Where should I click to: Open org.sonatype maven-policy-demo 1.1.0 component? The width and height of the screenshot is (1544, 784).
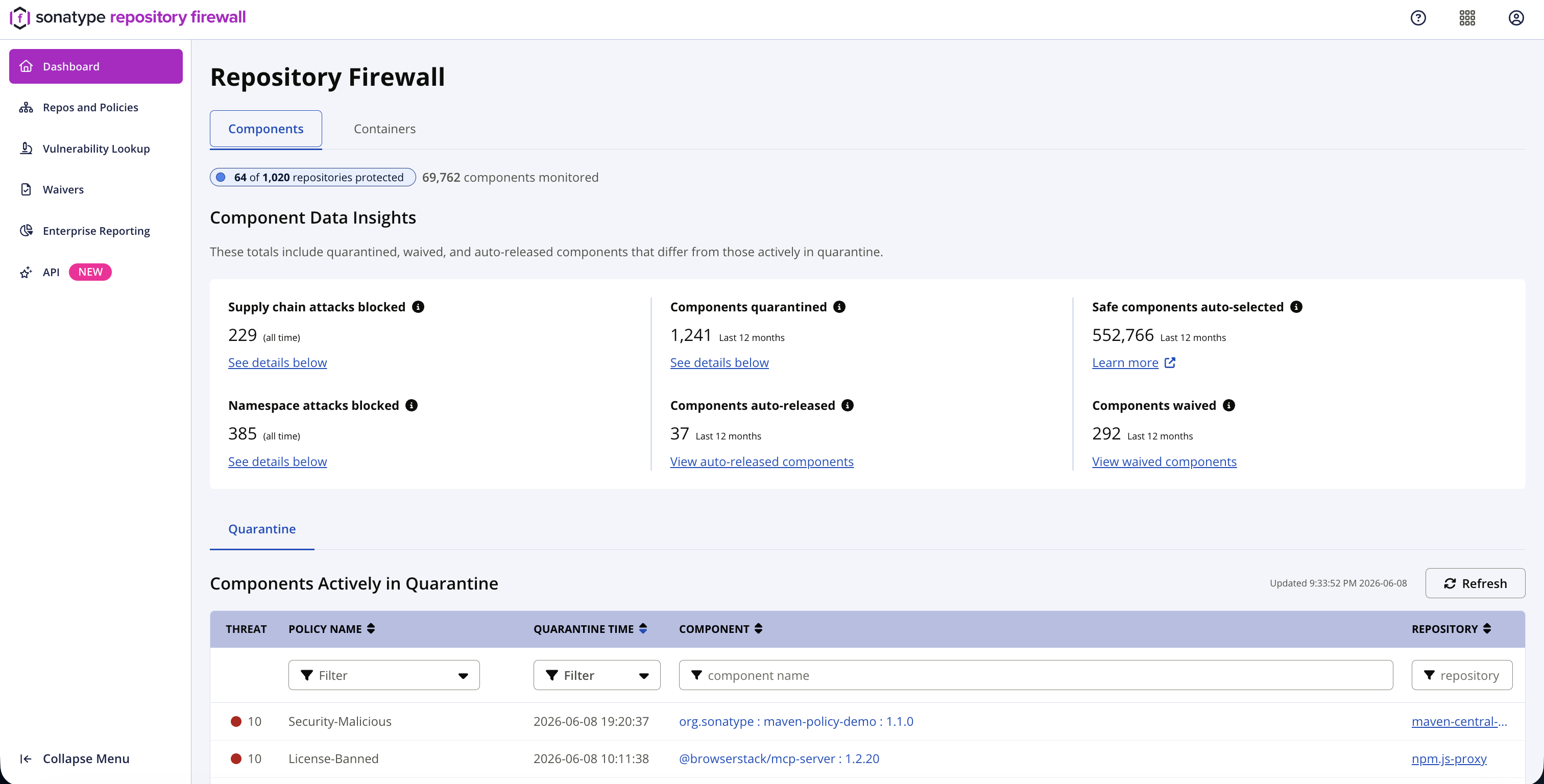tap(796, 722)
